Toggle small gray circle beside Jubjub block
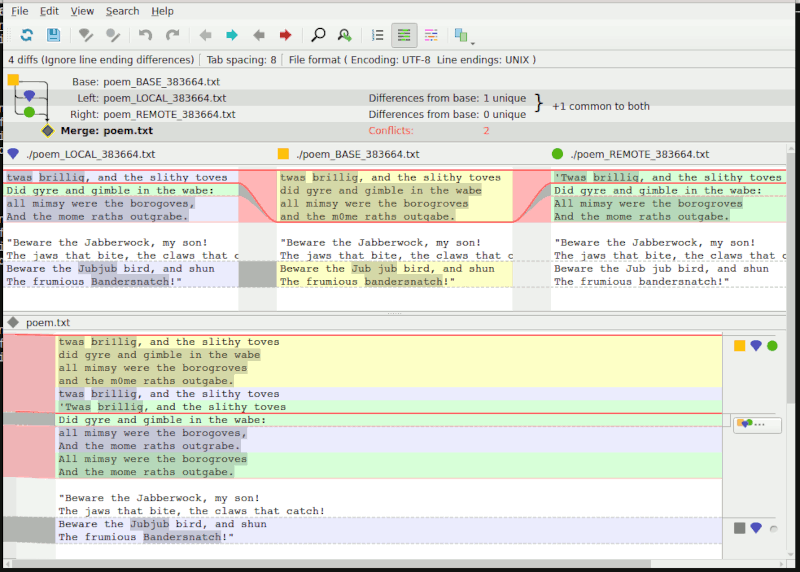800x572 pixels. [x=773, y=529]
